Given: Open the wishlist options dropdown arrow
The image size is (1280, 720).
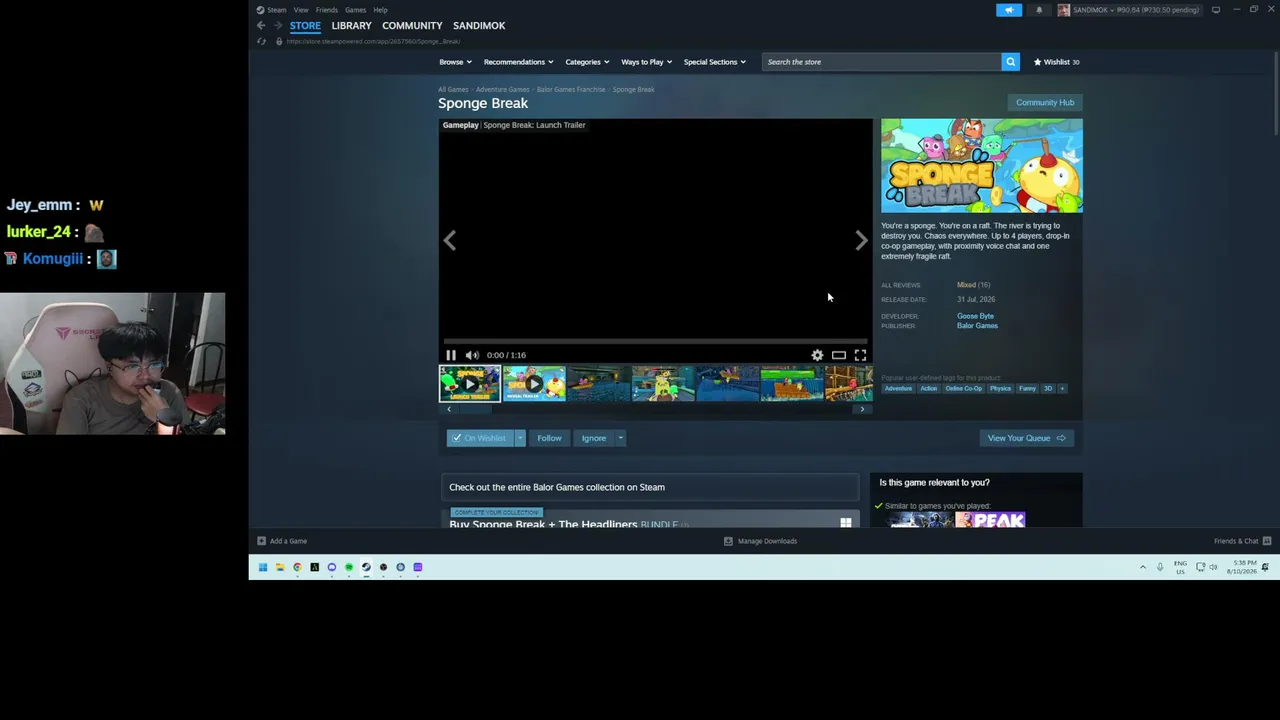Looking at the screenshot, I should coord(520,438).
